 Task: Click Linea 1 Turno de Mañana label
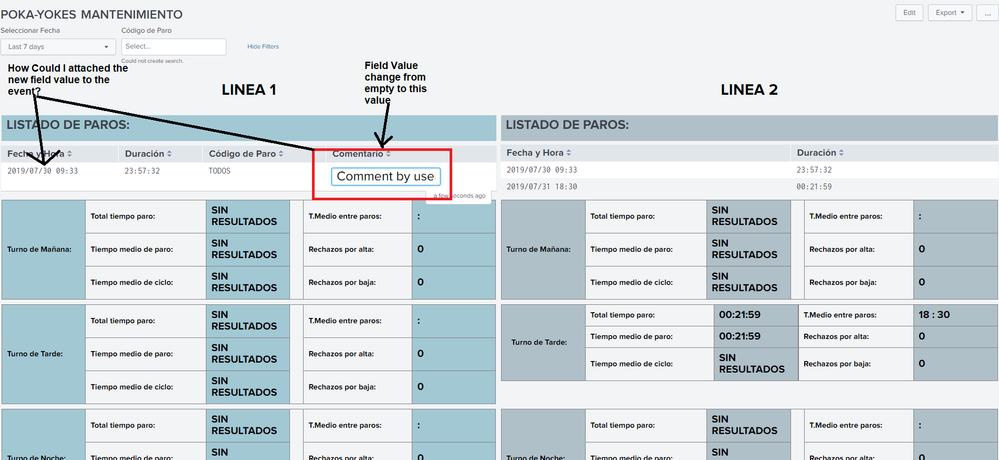[40, 249]
